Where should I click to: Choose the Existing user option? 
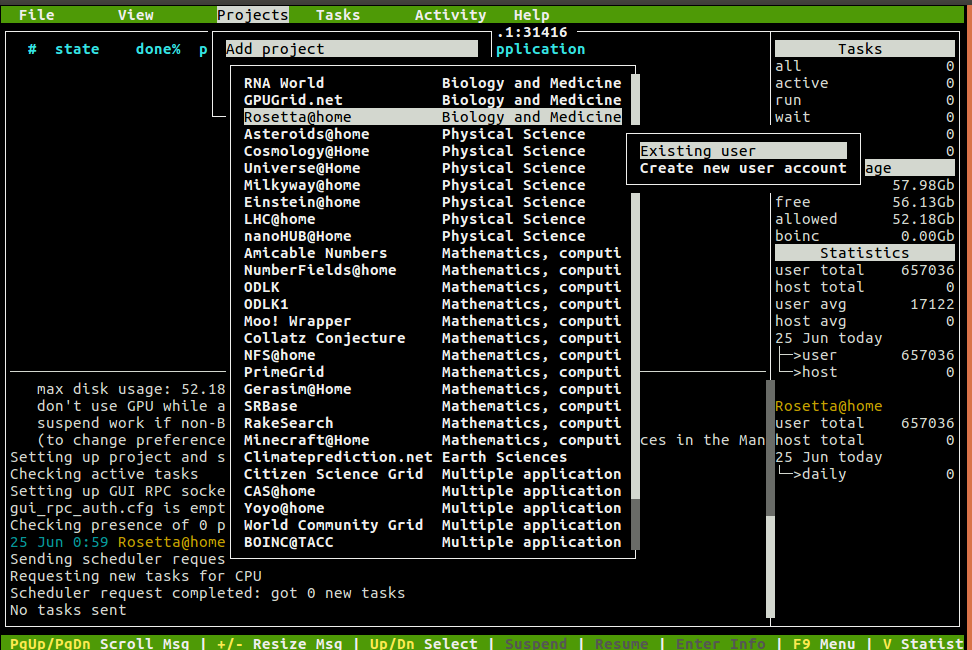[743, 151]
